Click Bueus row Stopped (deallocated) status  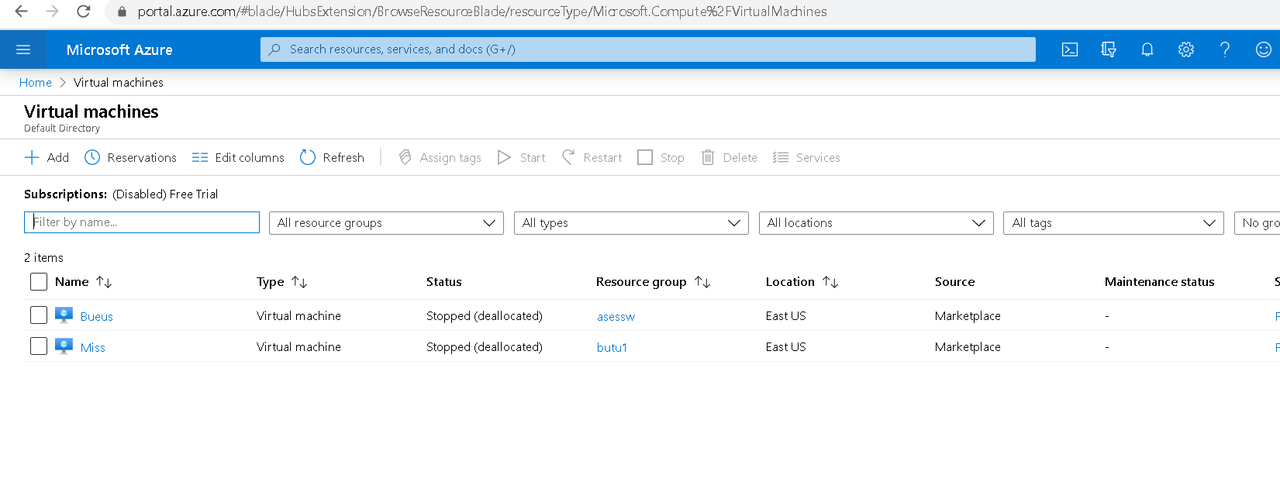(x=484, y=316)
